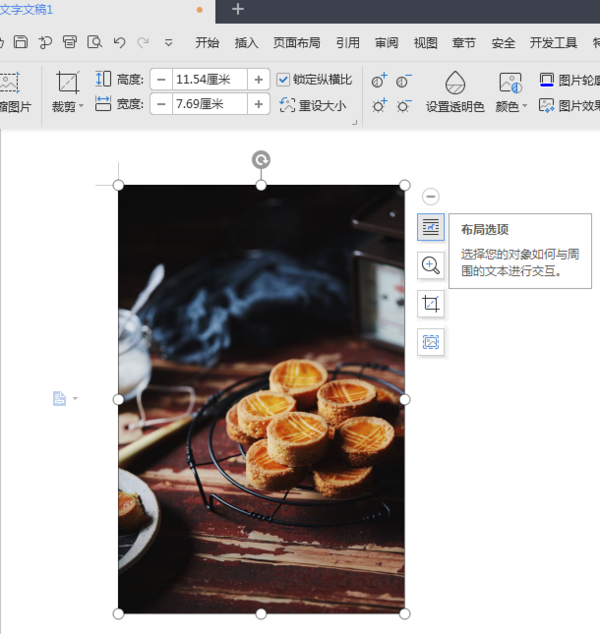Click the zoom preview magnifier icon beside image
The height and width of the screenshot is (634, 600).
431,265
